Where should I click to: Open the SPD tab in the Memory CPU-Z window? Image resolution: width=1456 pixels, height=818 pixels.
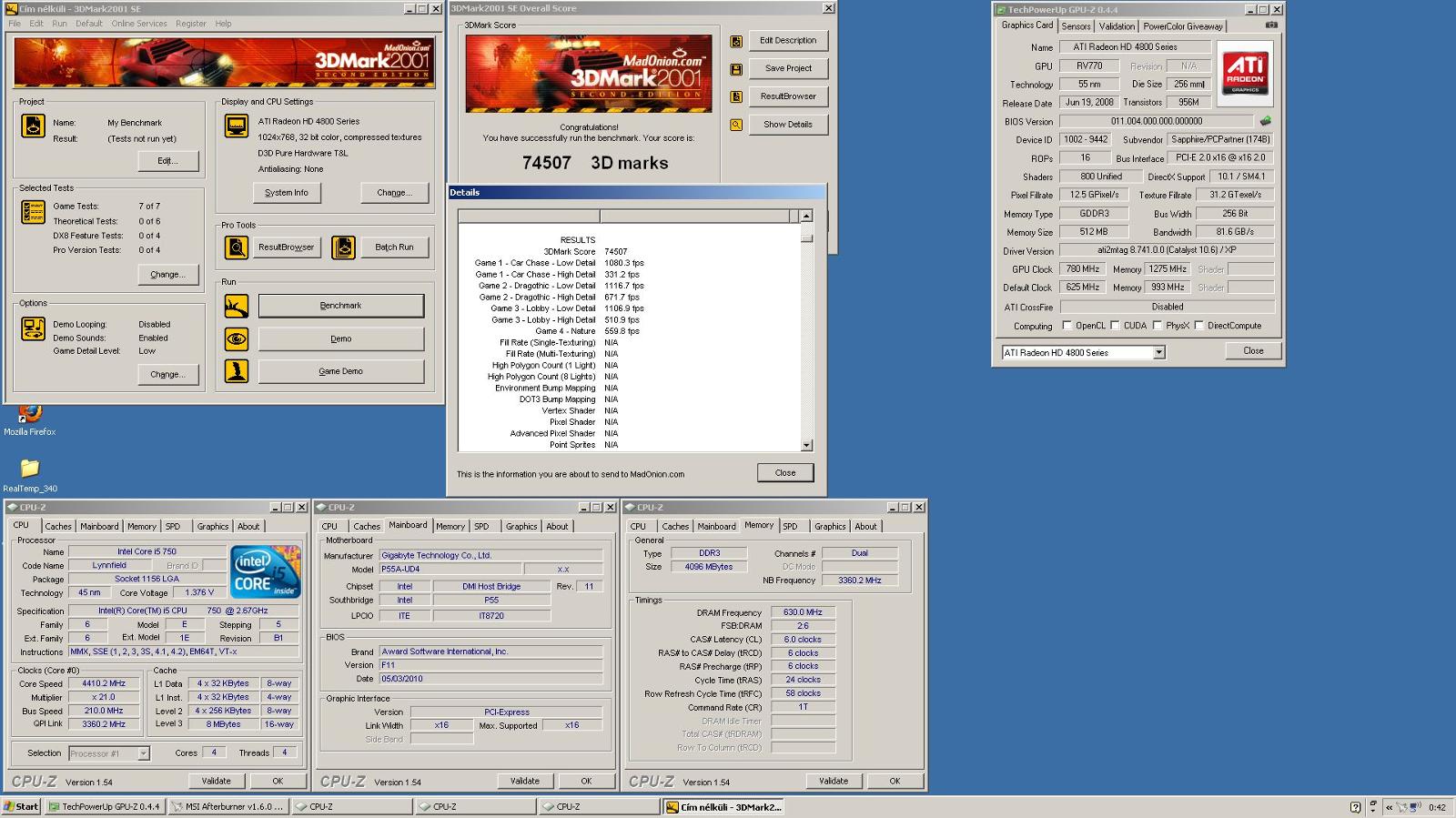pyautogui.click(x=790, y=527)
